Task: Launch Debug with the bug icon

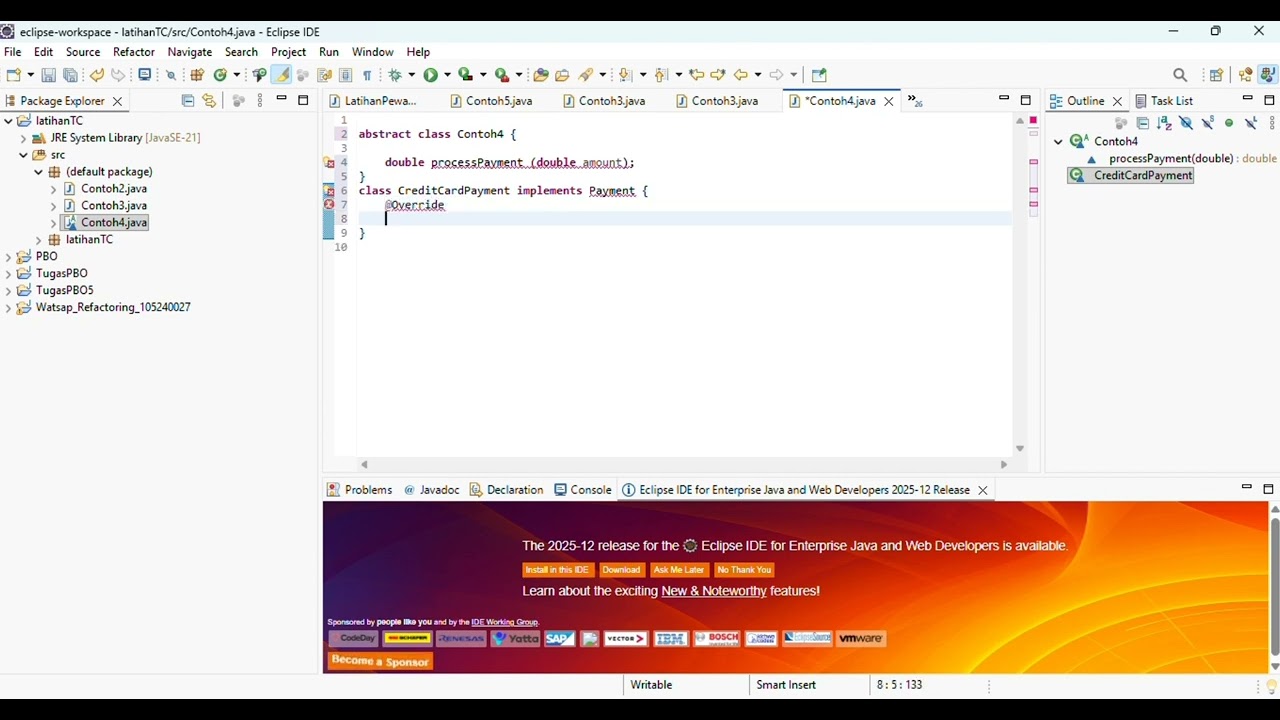Action: point(396,75)
